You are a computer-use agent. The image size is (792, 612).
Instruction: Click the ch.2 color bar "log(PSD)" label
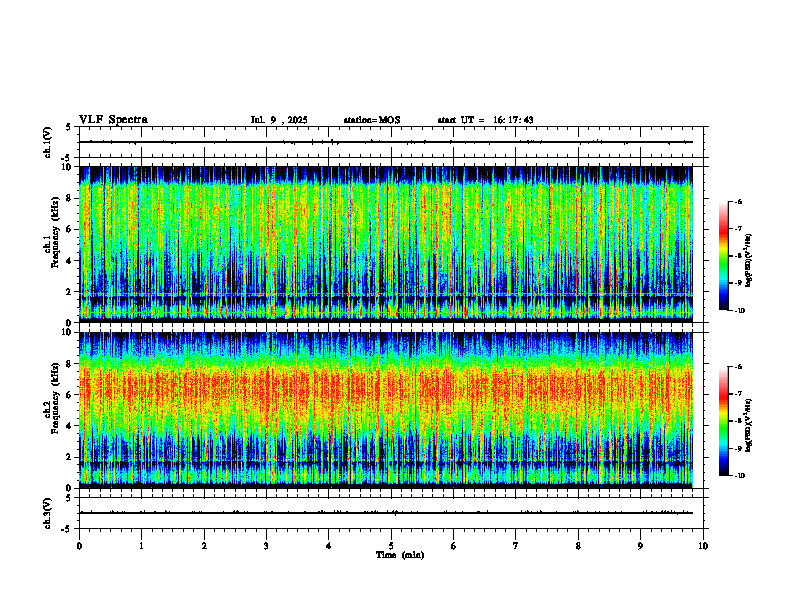(749, 425)
